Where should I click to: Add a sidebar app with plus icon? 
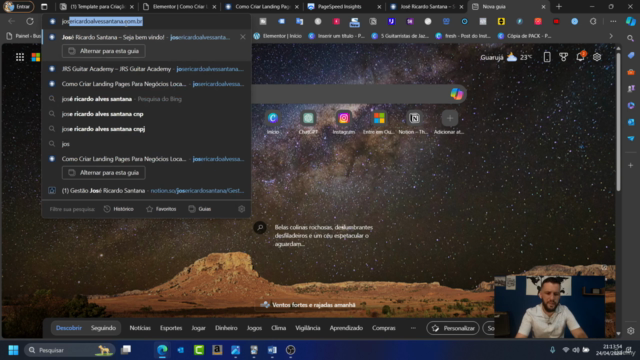pyautogui.click(x=631, y=165)
